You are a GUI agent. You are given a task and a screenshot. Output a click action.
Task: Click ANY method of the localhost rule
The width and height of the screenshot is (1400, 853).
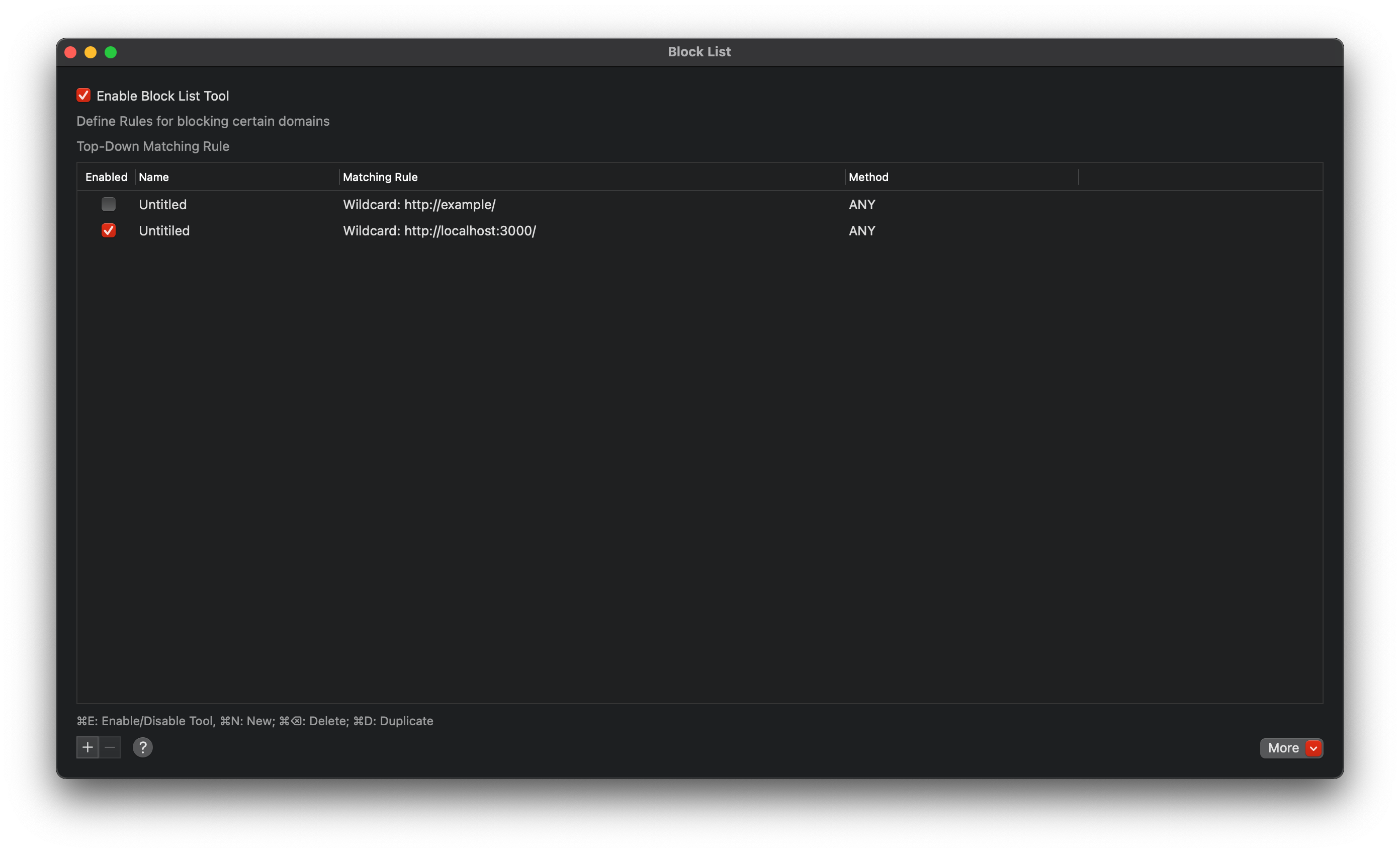(861, 231)
